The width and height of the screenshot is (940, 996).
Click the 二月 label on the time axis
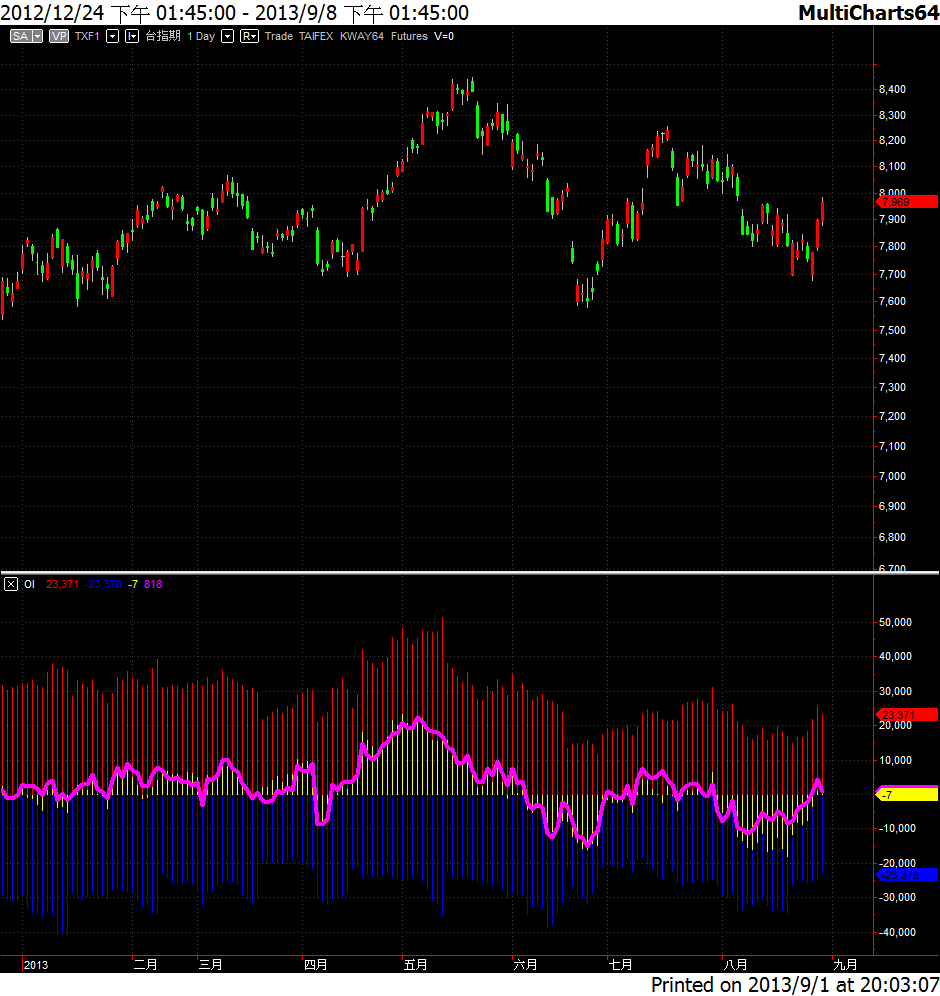(145, 965)
